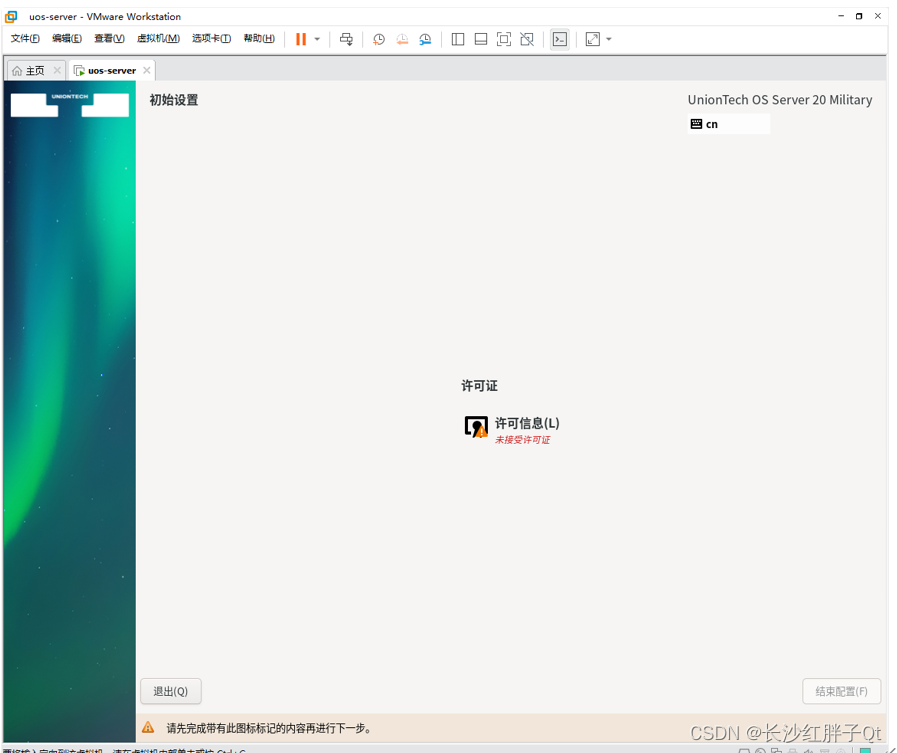Open the snapshot manager icon
Image resolution: width=897 pixels, height=753 pixels.
[x=425, y=39]
